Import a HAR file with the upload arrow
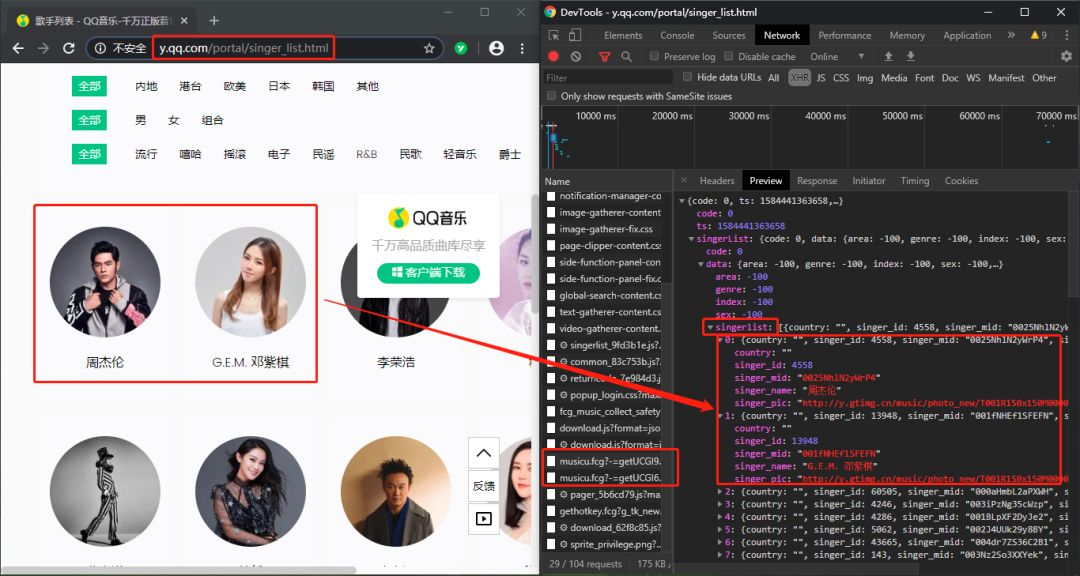Screen dimensions: 1080x576 pos(889,56)
